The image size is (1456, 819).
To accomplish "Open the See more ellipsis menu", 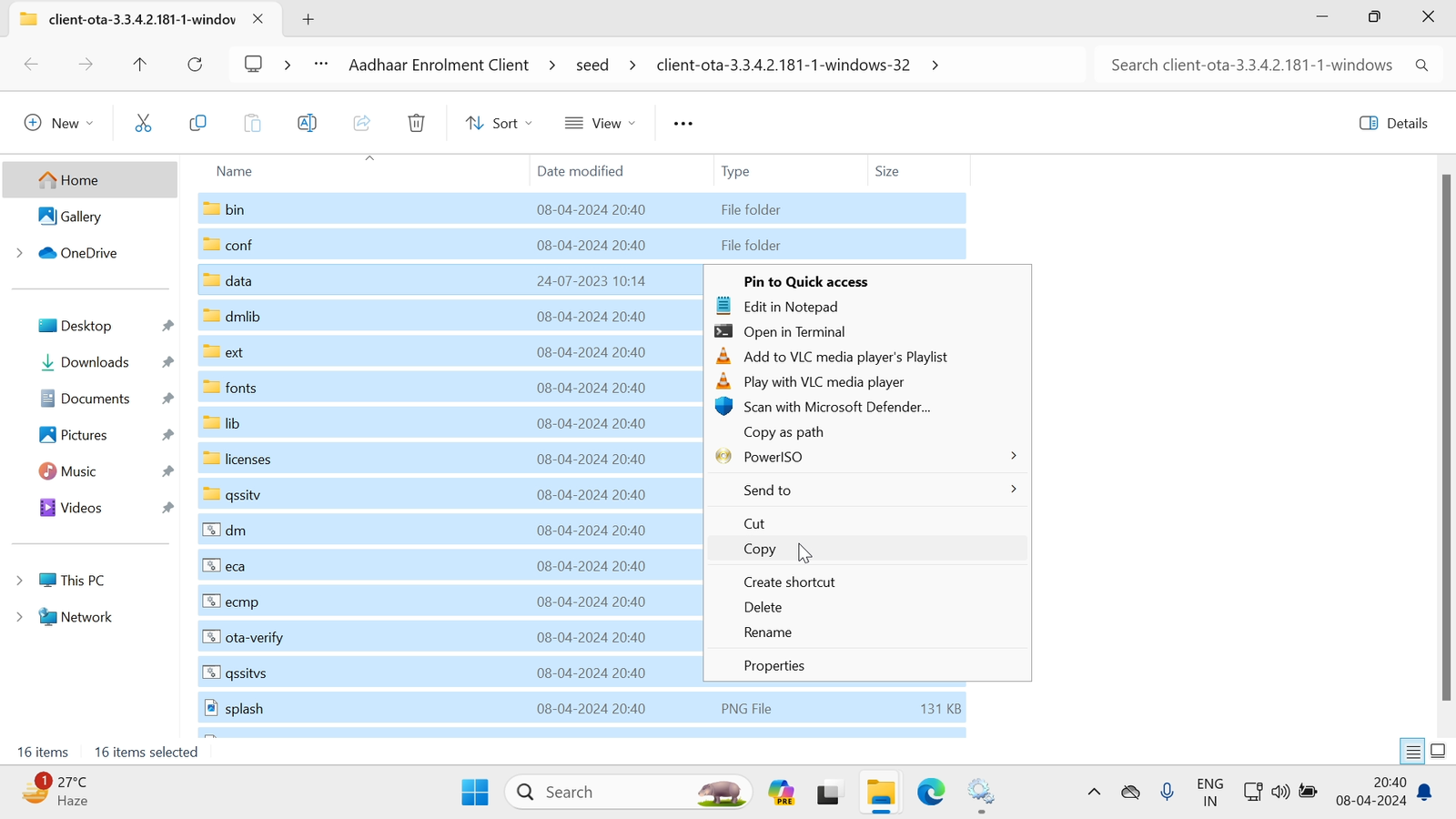I will pos(682,123).
